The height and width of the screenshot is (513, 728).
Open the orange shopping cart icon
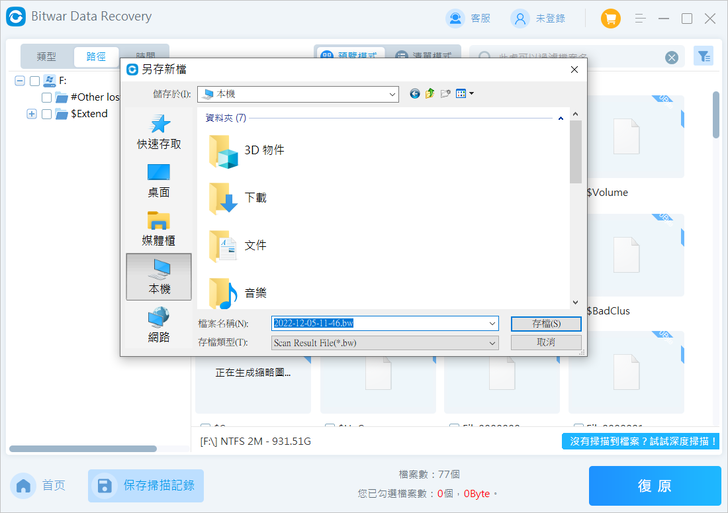[611, 19]
